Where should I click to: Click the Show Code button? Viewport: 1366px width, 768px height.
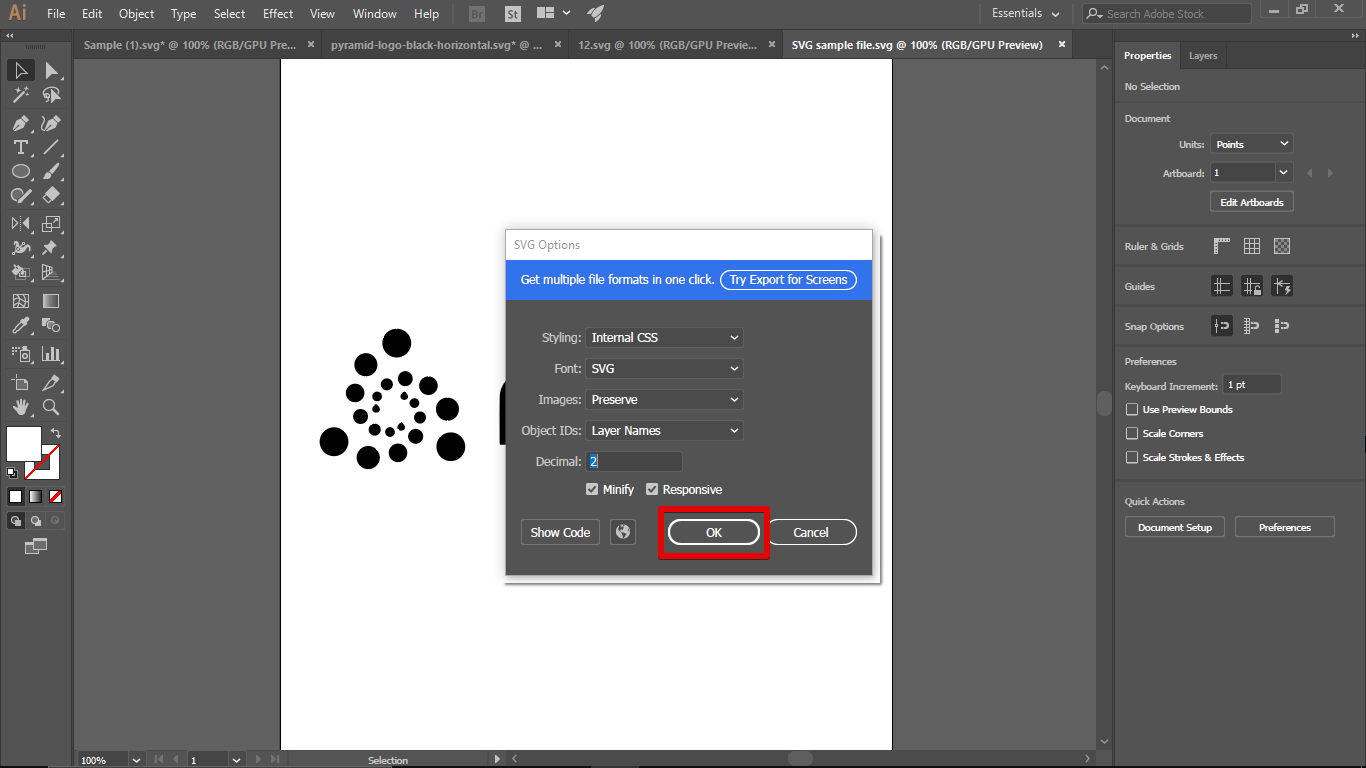(x=560, y=532)
